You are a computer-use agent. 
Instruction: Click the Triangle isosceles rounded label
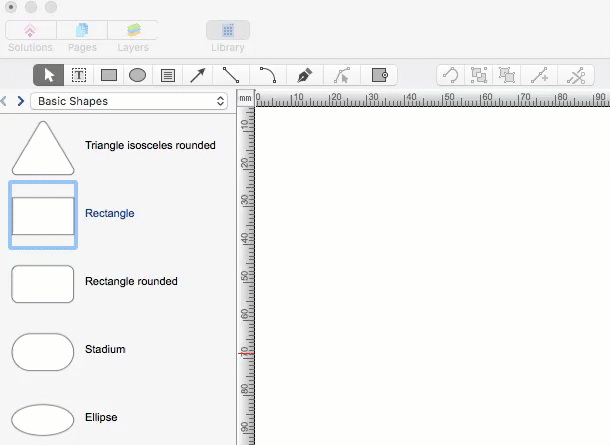(x=150, y=145)
